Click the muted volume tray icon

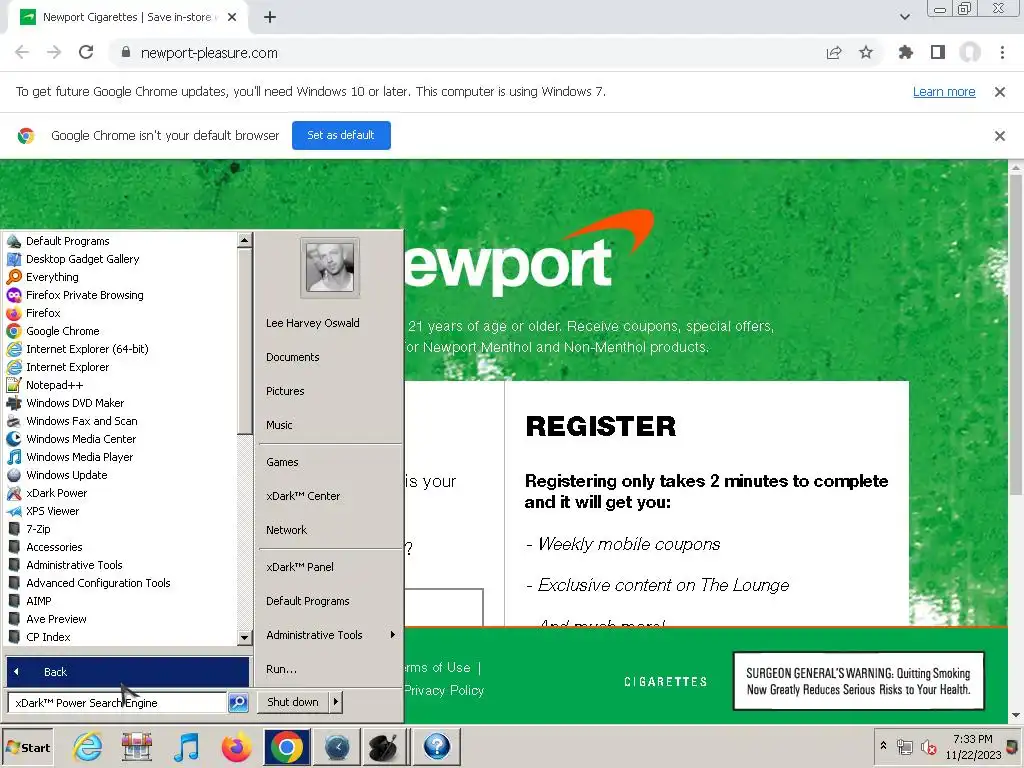coord(928,747)
